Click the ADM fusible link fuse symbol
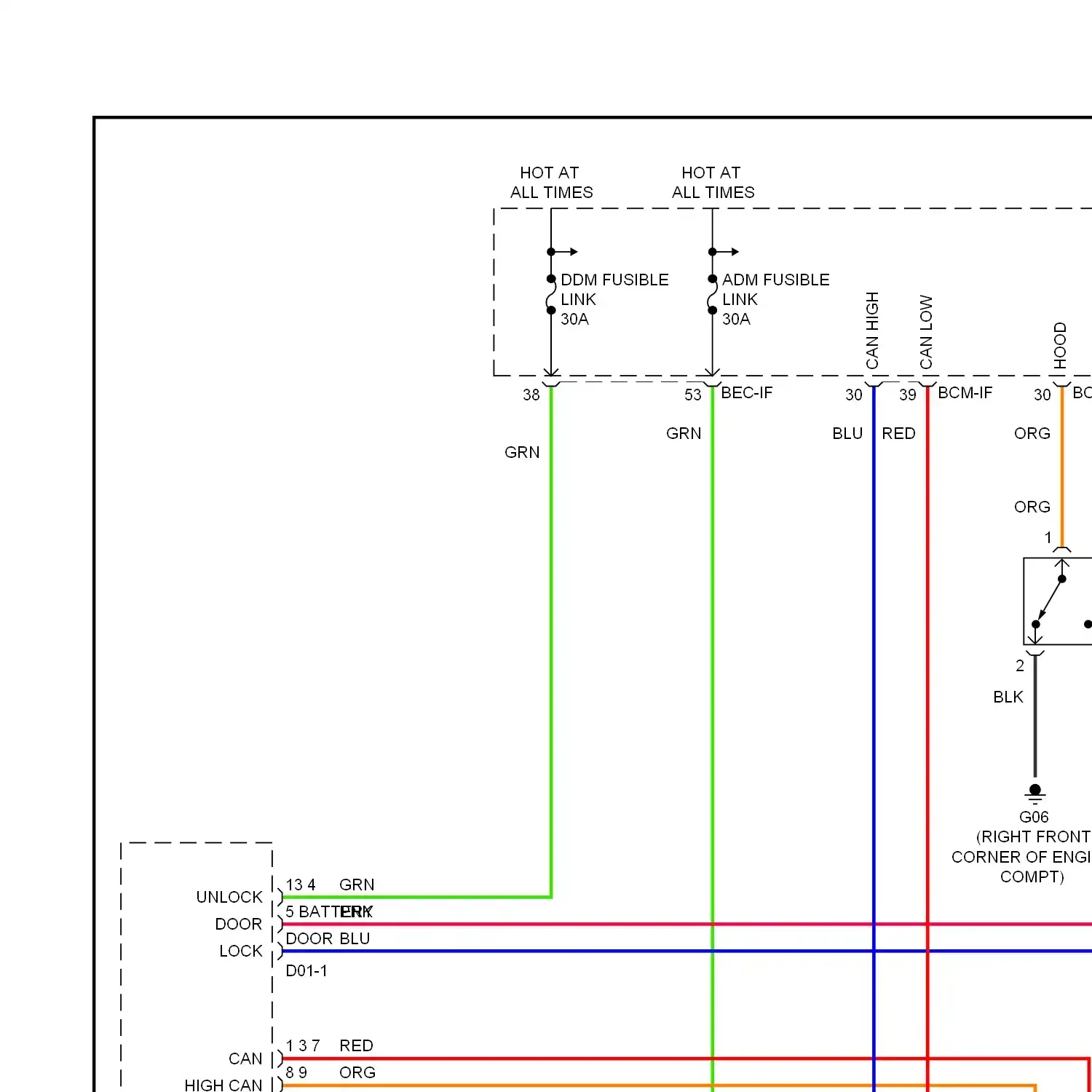 (713, 295)
